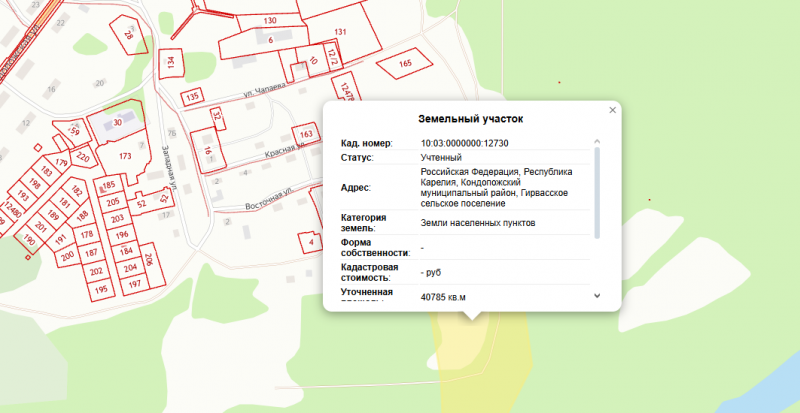Click the Кадастровая стоимость label
The height and width of the screenshot is (413, 800).
(369, 273)
